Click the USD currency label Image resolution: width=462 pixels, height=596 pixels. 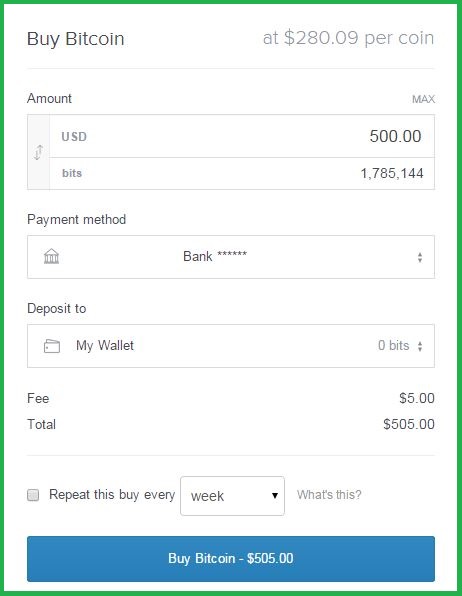(74, 136)
